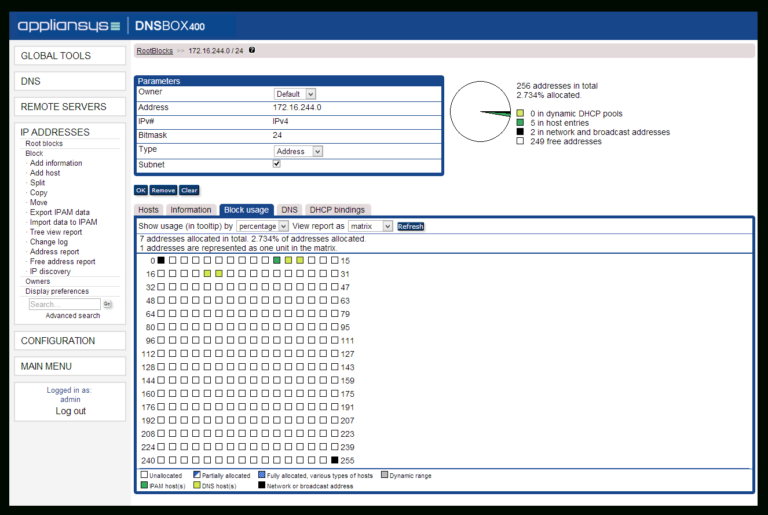Click the Log out link
The height and width of the screenshot is (515, 768).
point(70,411)
